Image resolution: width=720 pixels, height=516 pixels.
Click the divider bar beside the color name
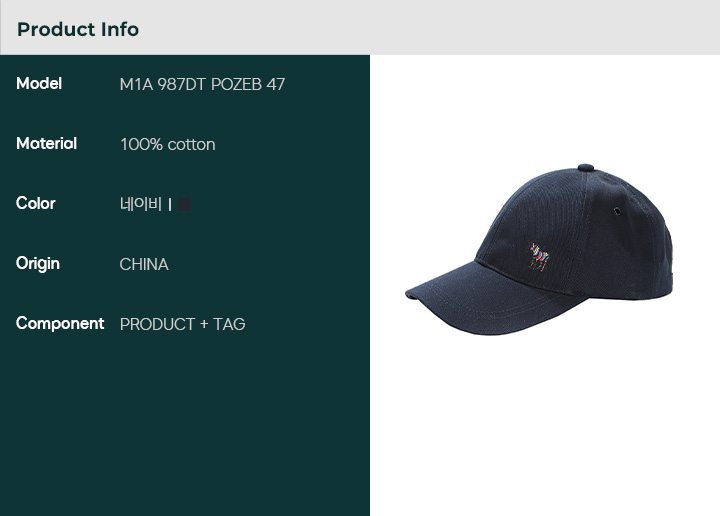[x=170, y=204]
